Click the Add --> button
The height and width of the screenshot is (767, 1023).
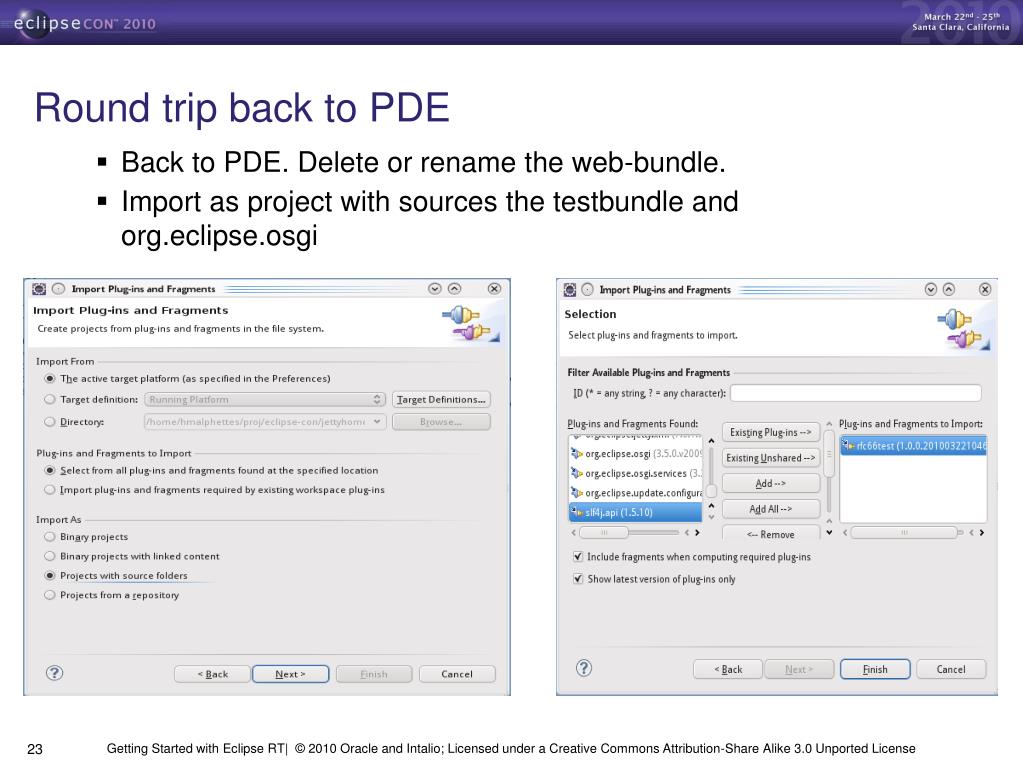771,483
